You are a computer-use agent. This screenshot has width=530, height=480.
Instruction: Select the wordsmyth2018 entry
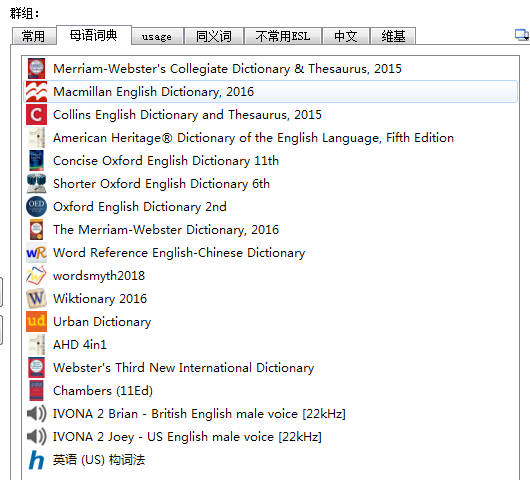pyautogui.click(x=271, y=275)
